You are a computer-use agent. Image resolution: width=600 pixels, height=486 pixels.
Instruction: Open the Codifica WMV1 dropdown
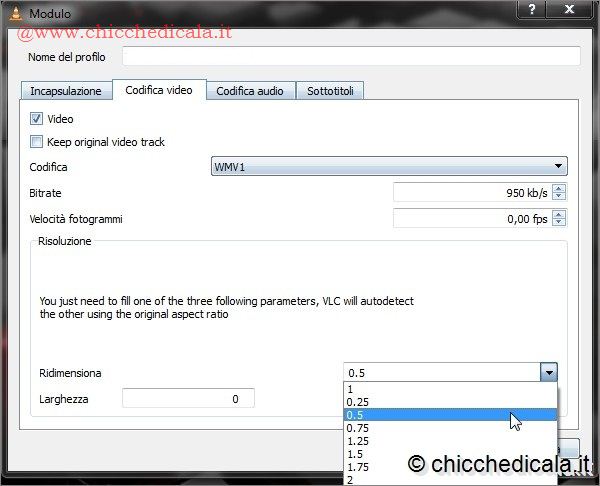point(389,167)
